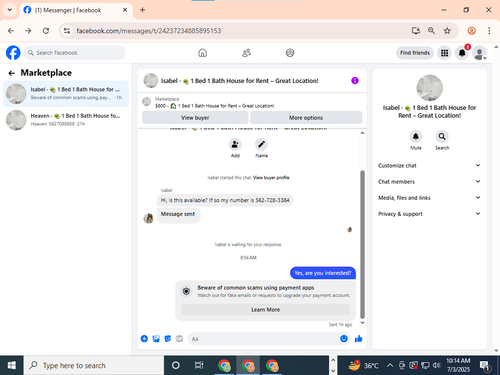Open the Facebook apps menu grid icon
The image size is (500, 375).
(x=444, y=53)
